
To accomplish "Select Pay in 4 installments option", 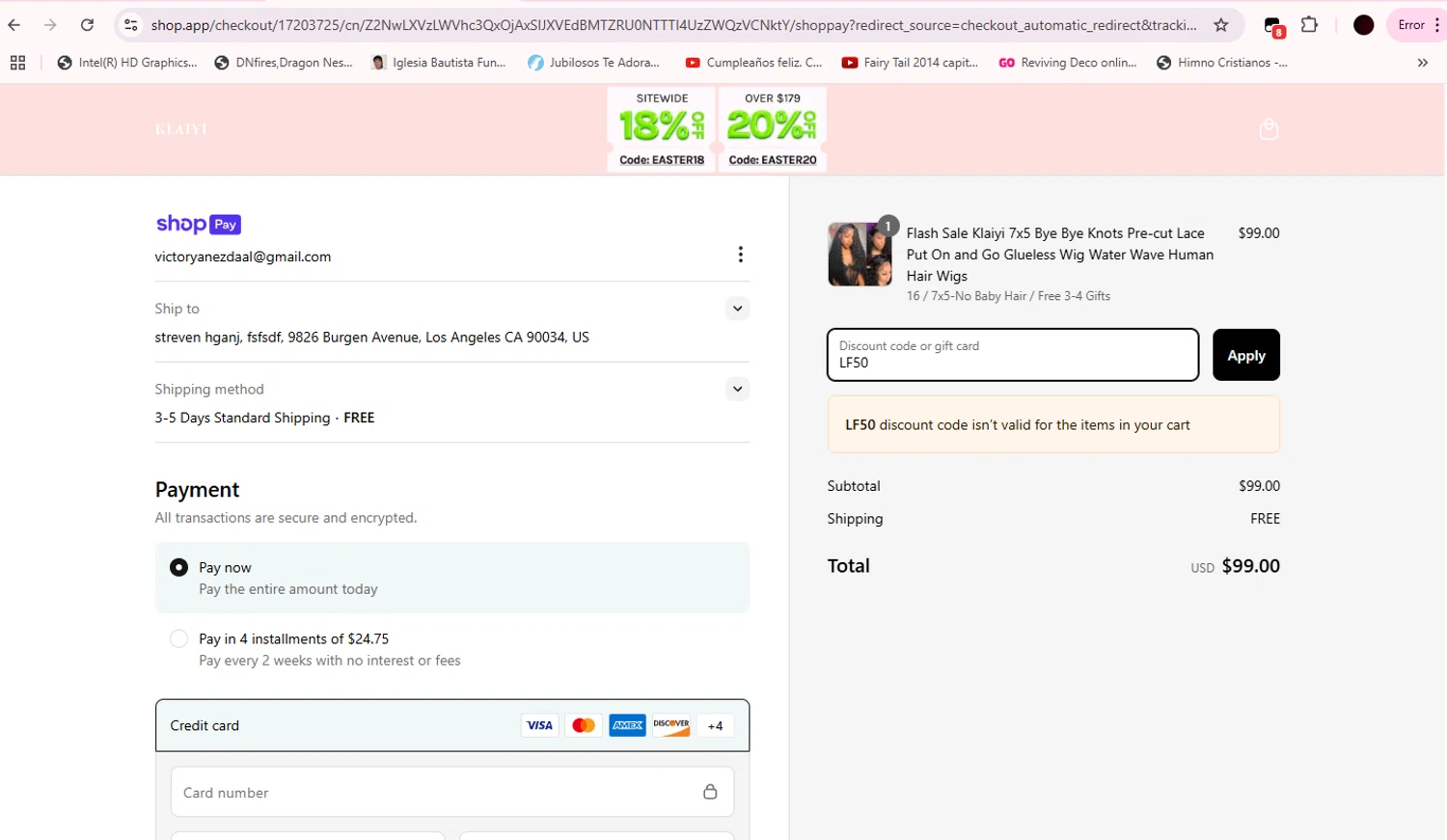I will click(451, 649).
